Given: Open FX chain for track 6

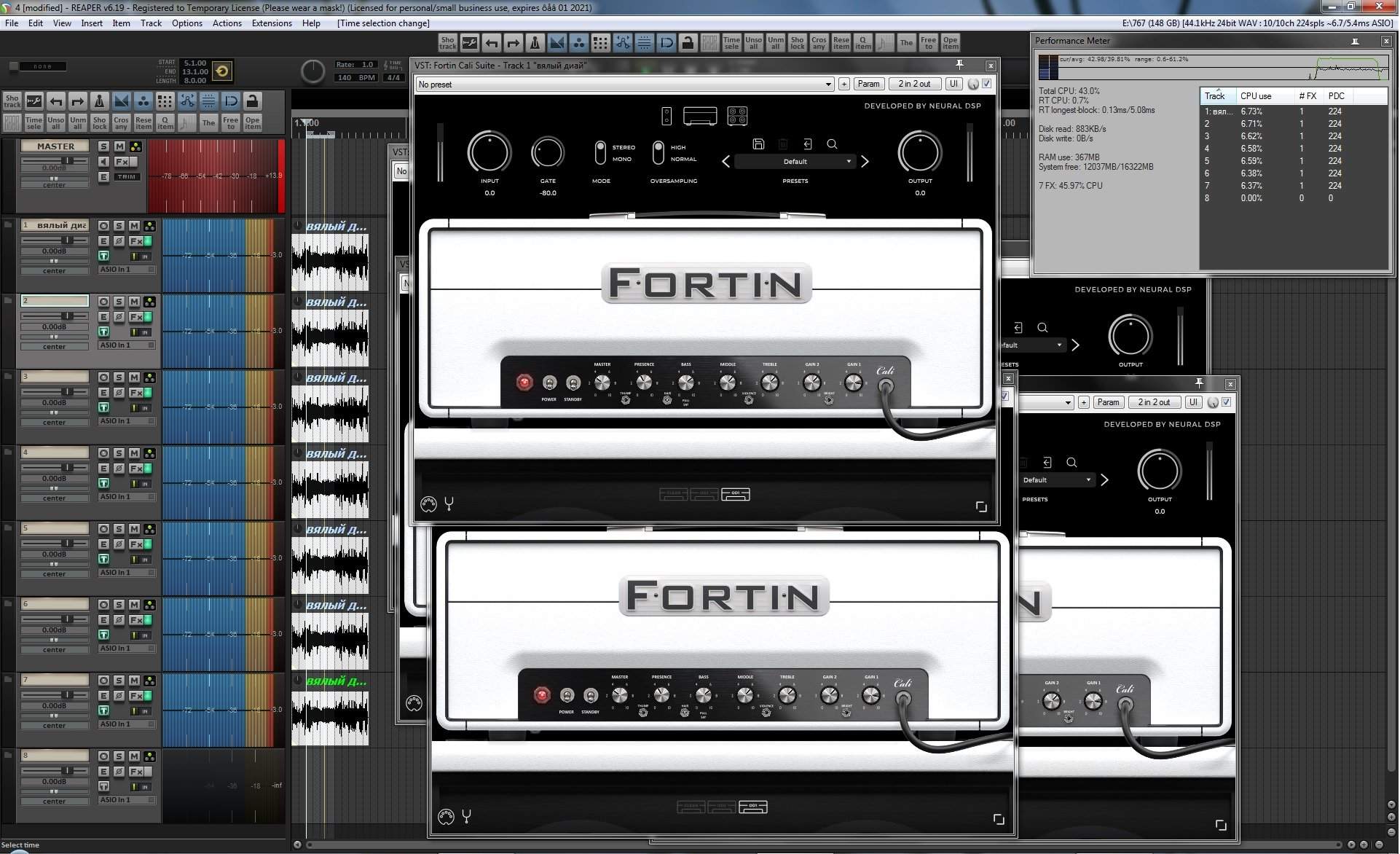Looking at the screenshot, I should (x=135, y=620).
